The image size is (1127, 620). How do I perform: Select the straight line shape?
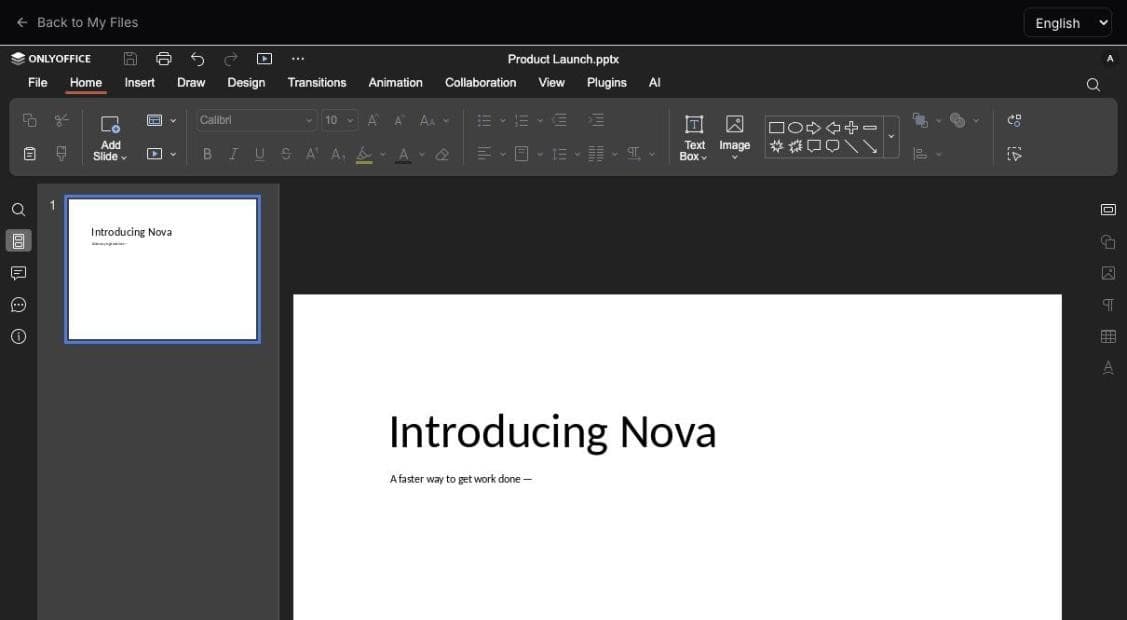click(851, 147)
